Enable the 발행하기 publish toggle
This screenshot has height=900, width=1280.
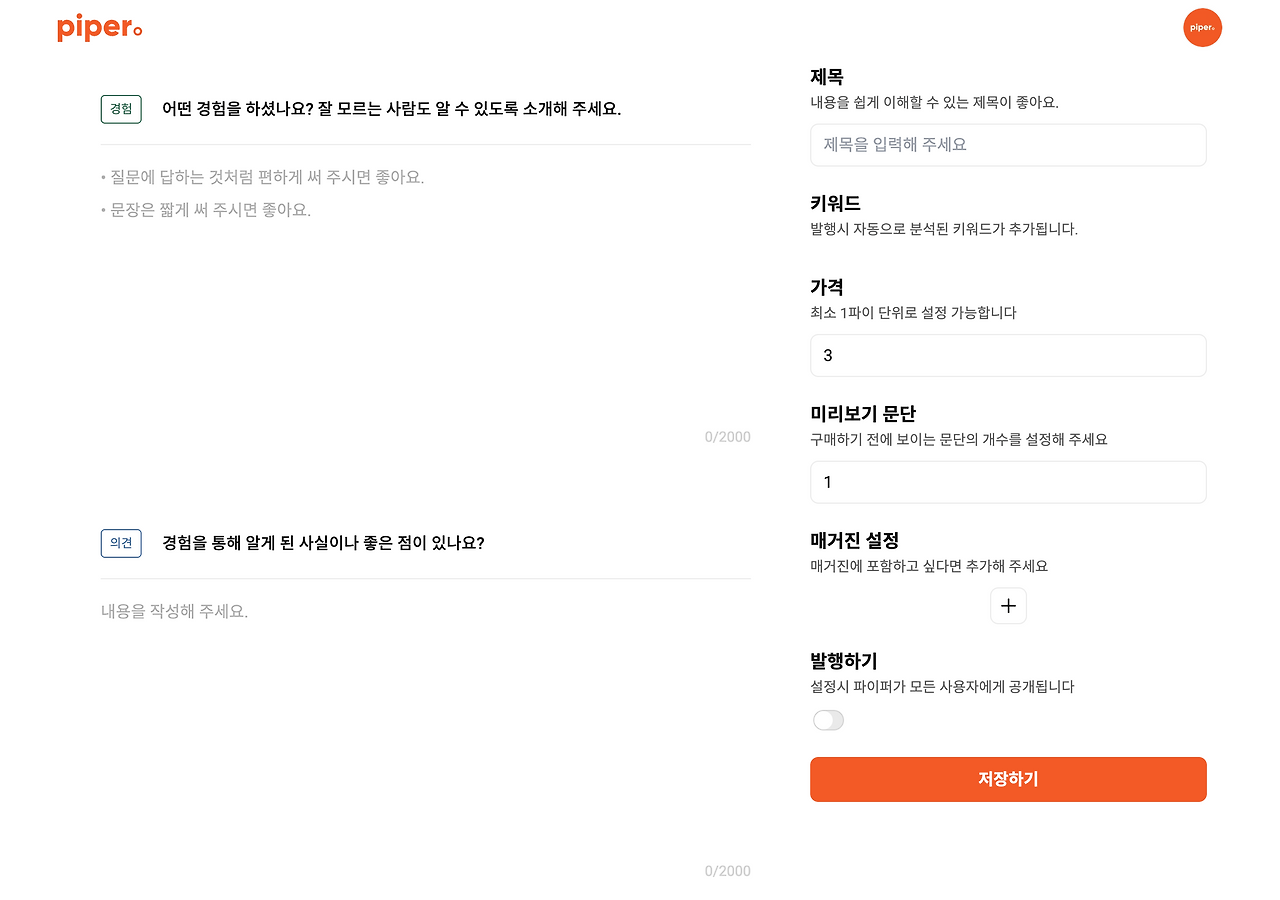[x=828, y=719]
